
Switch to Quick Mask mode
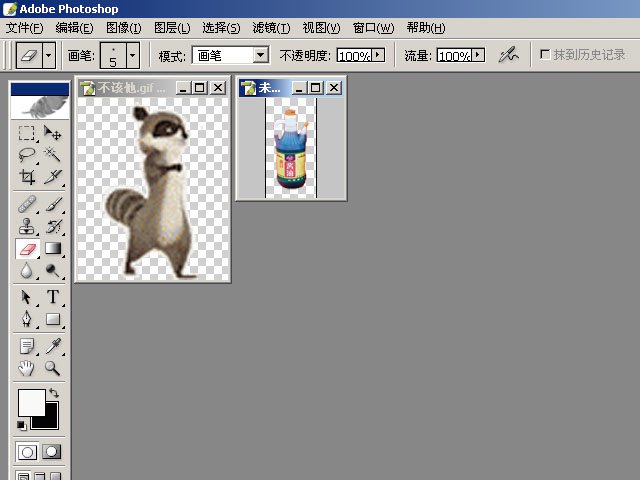click(51, 452)
